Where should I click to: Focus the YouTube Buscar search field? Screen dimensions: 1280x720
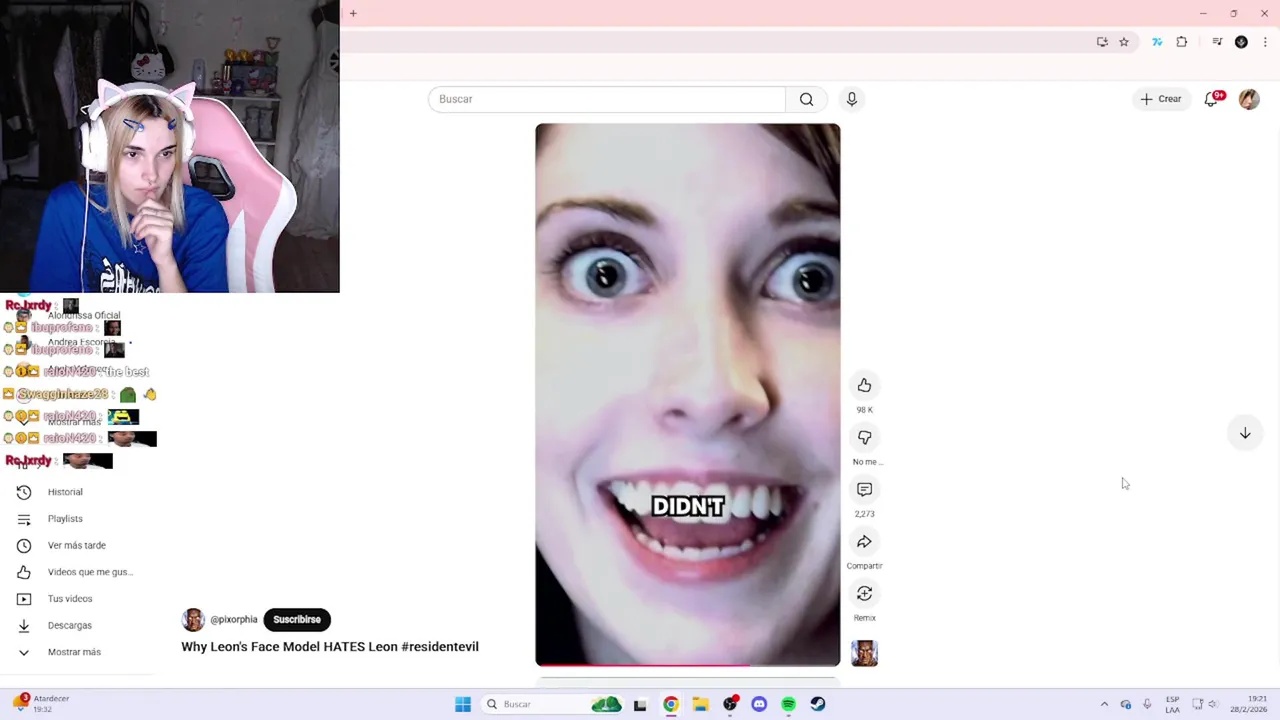(607, 99)
